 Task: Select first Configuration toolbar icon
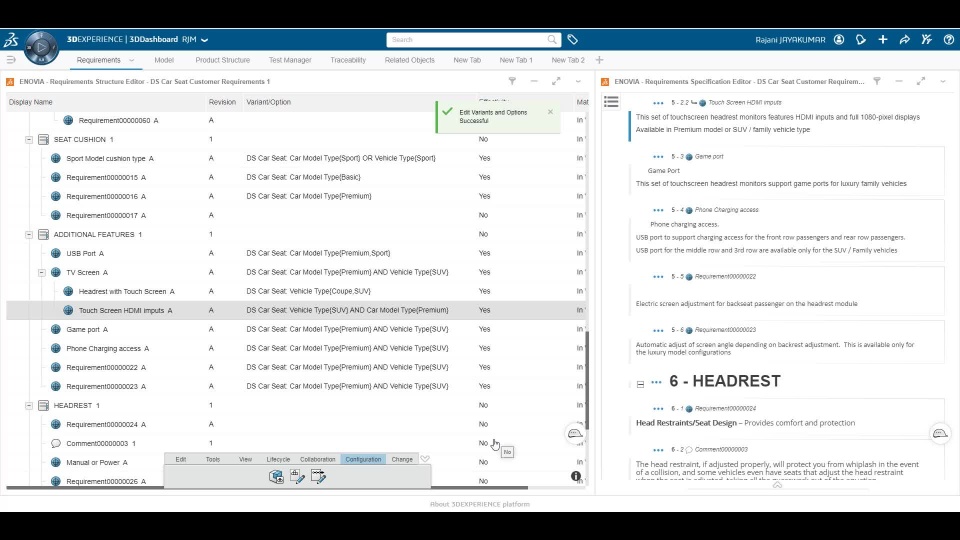click(x=276, y=476)
